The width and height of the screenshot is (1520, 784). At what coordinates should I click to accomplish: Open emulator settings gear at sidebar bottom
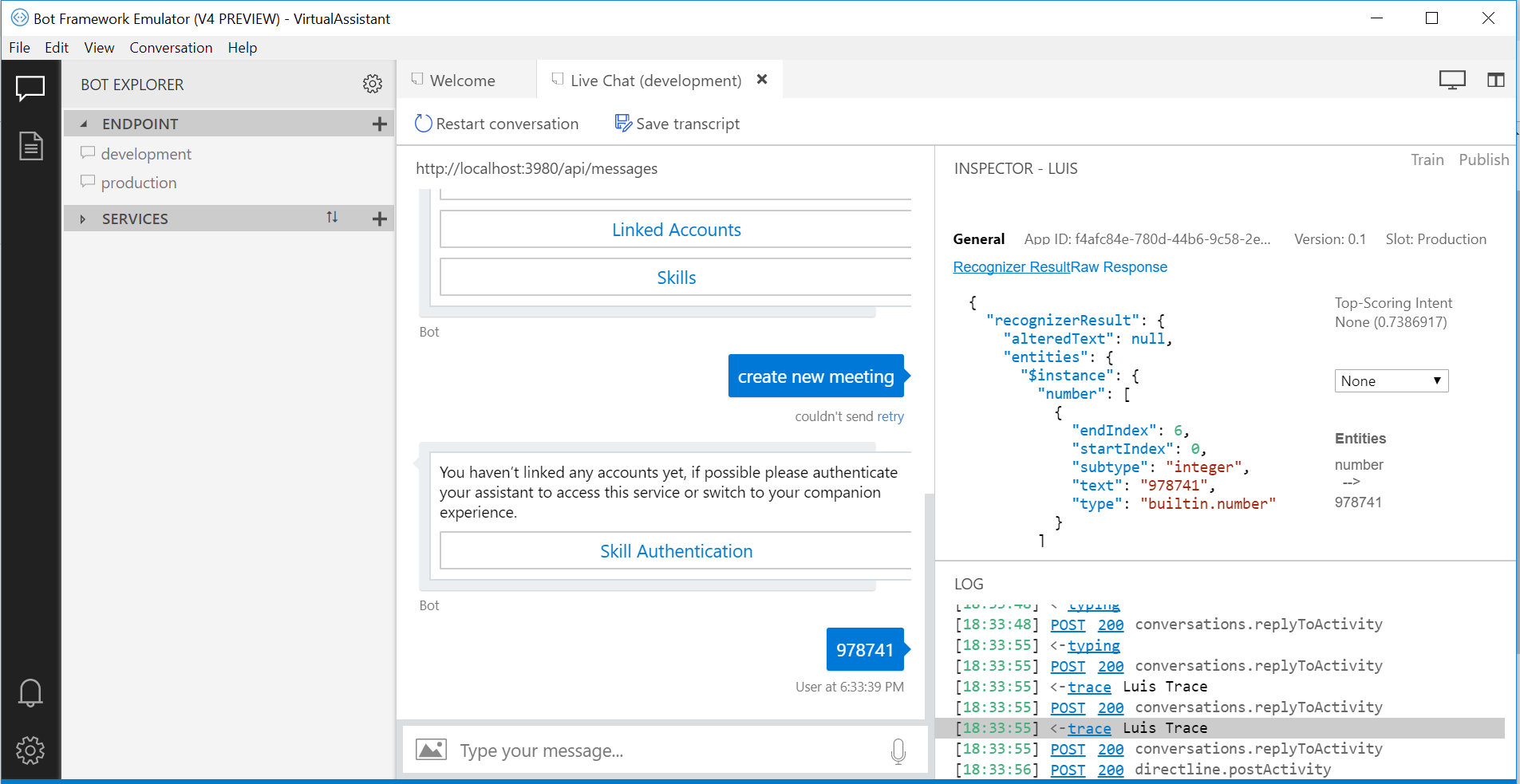click(x=30, y=751)
